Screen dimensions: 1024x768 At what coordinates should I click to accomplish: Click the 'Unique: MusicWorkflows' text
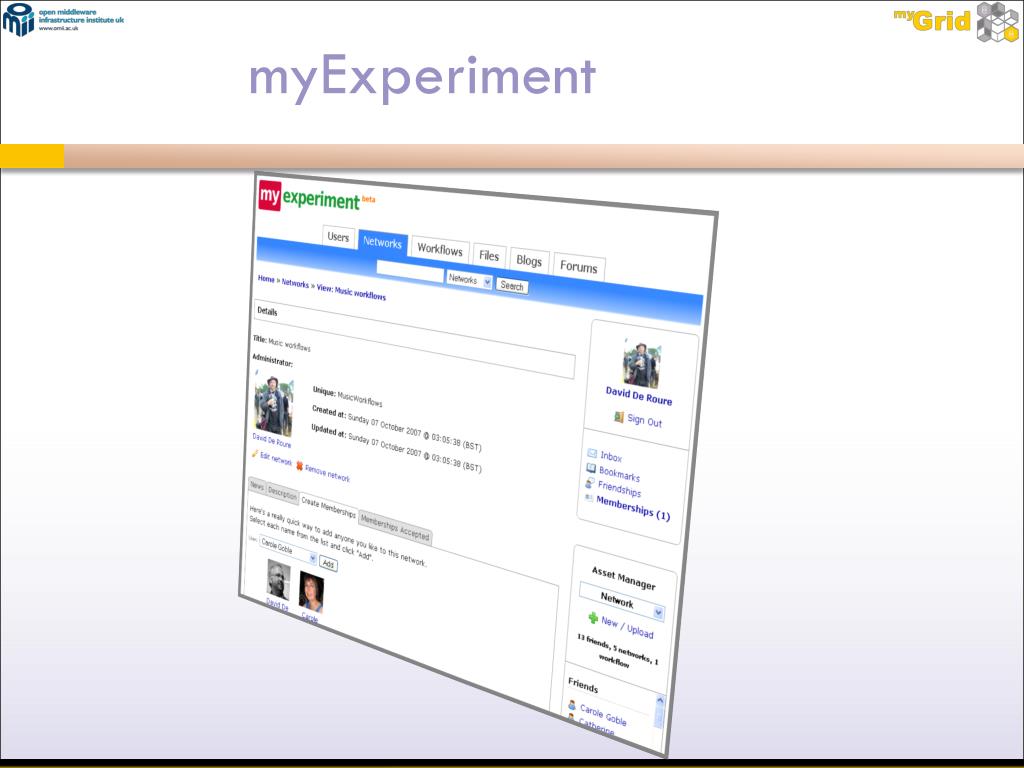click(x=347, y=397)
